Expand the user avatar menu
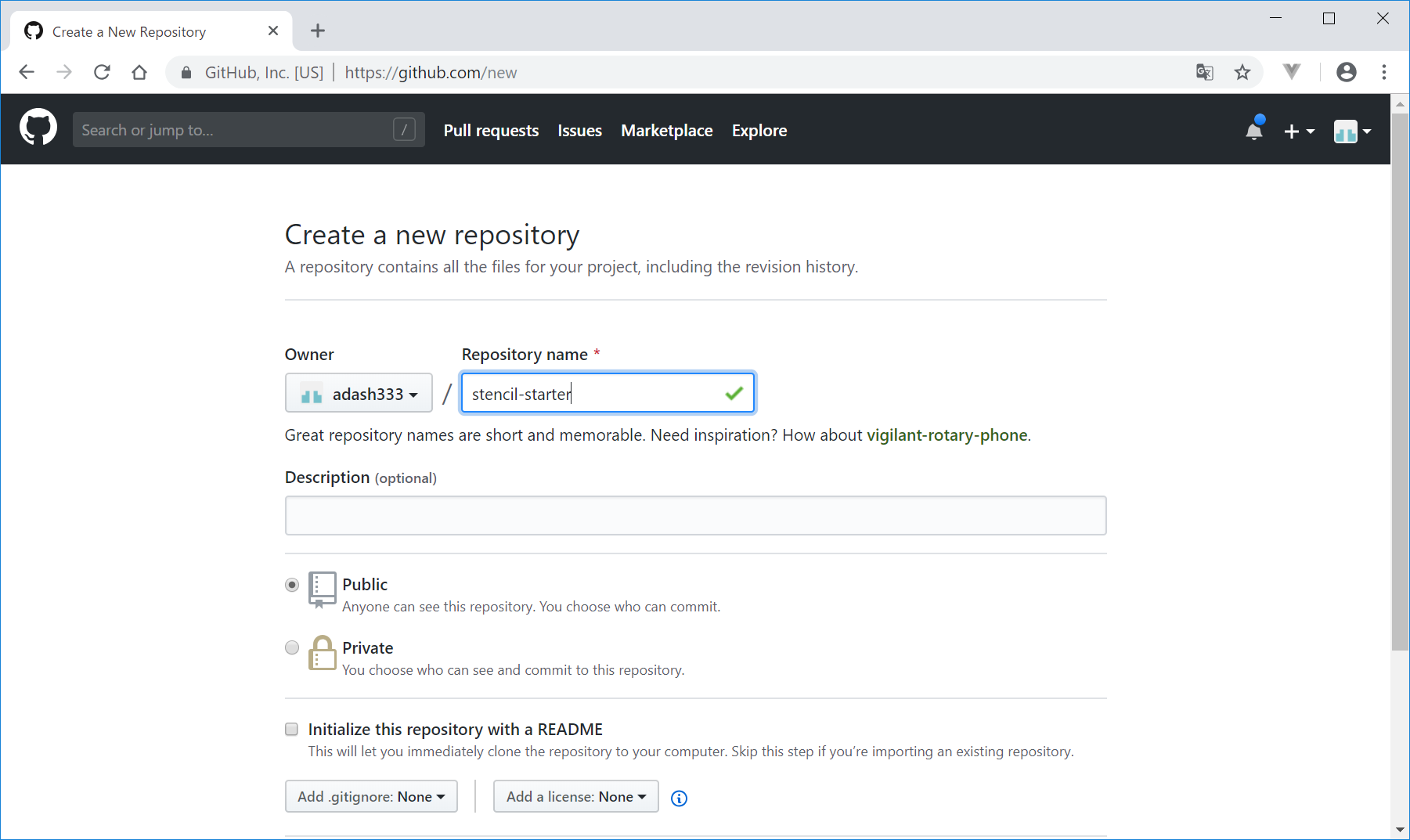1410x840 pixels. point(1352,132)
